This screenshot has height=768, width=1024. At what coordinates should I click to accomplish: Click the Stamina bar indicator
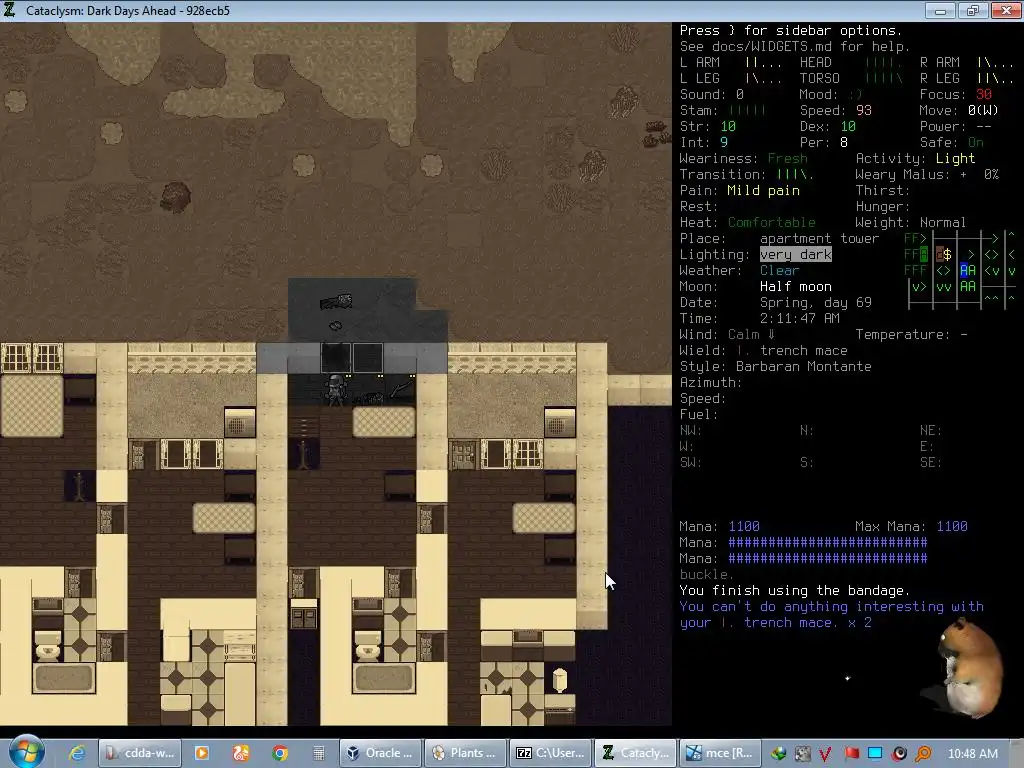point(747,110)
